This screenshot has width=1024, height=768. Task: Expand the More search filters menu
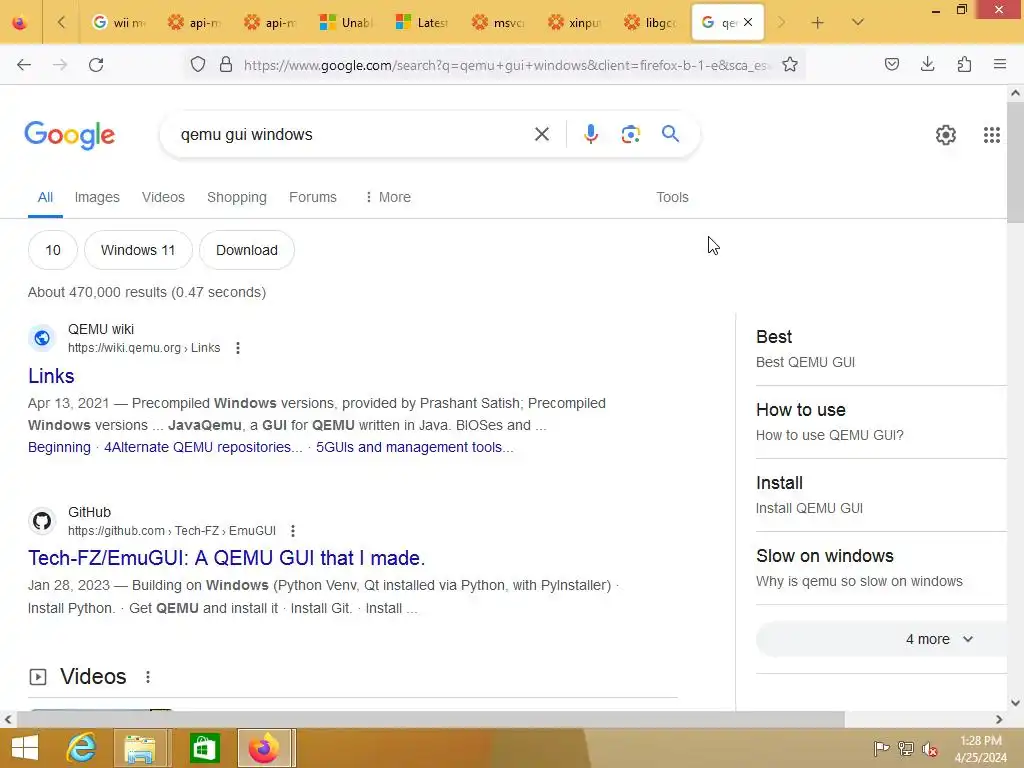pyautogui.click(x=388, y=197)
